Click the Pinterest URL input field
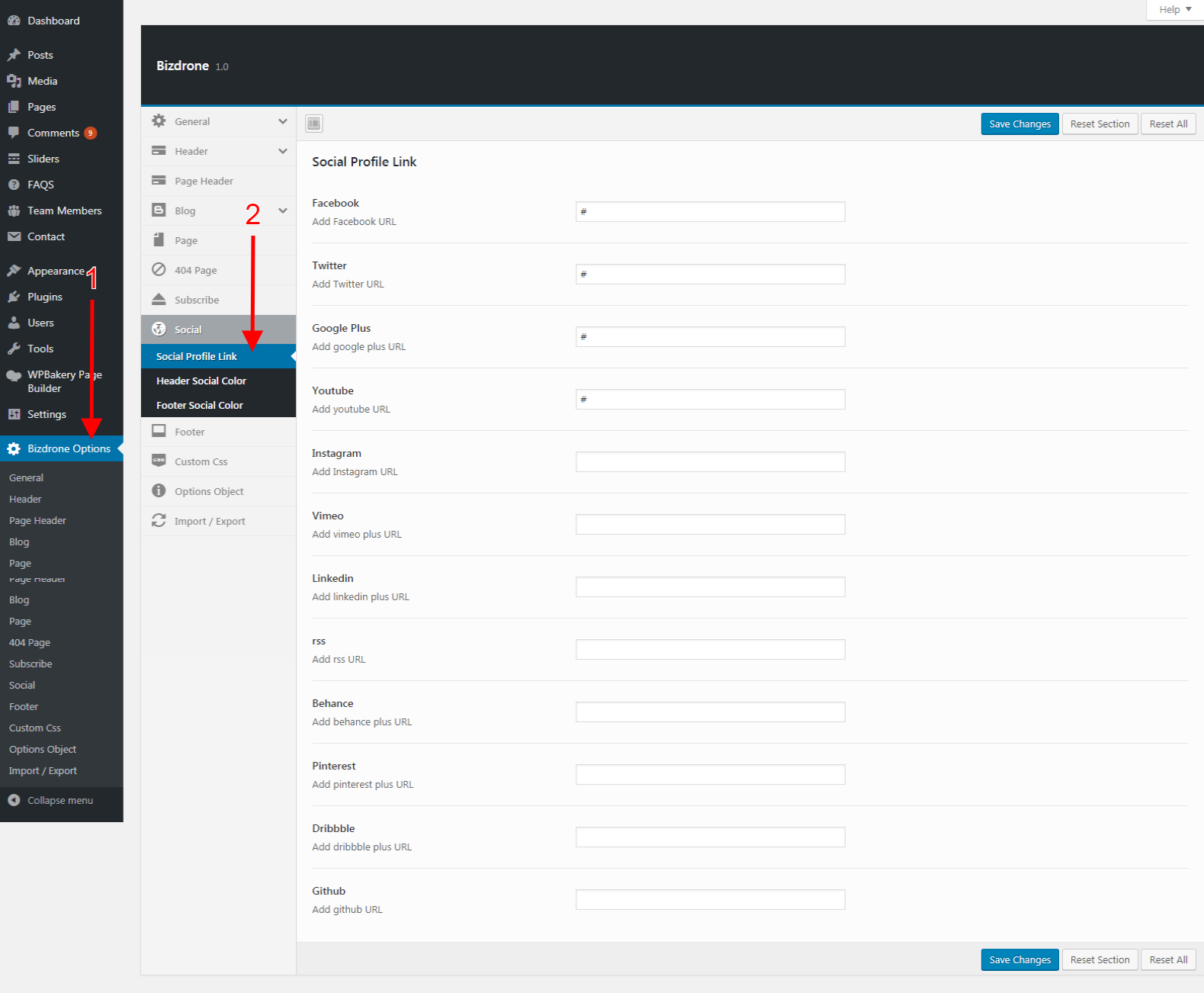1204x993 pixels. 710,774
